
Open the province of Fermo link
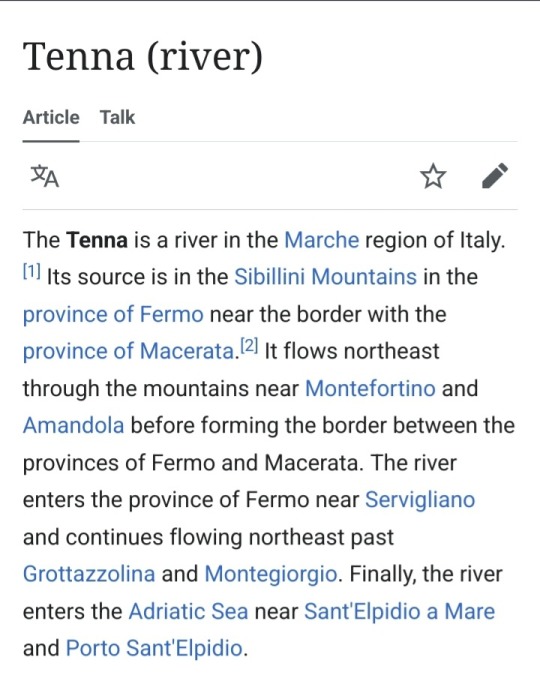pyautogui.click(x=113, y=314)
